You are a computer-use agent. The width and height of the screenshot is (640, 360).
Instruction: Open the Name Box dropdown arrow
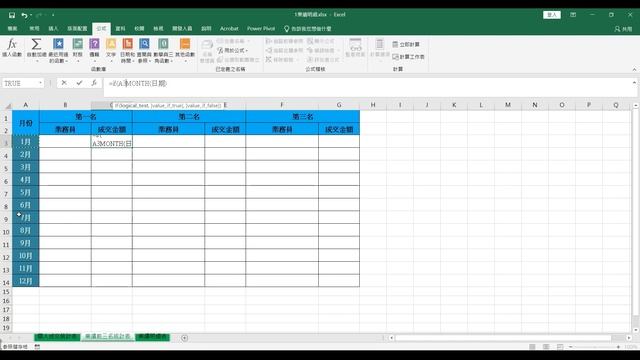coord(40,83)
